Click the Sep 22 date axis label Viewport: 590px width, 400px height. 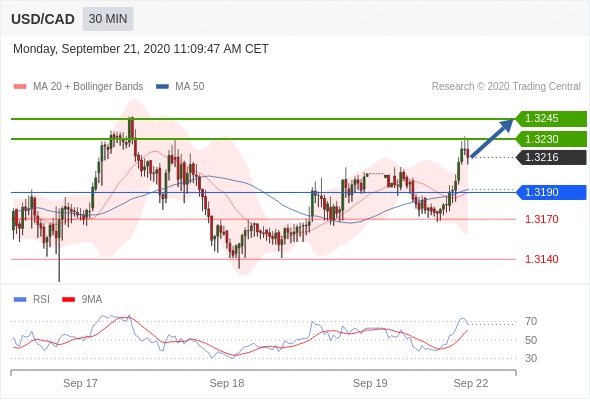pyautogui.click(x=471, y=383)
